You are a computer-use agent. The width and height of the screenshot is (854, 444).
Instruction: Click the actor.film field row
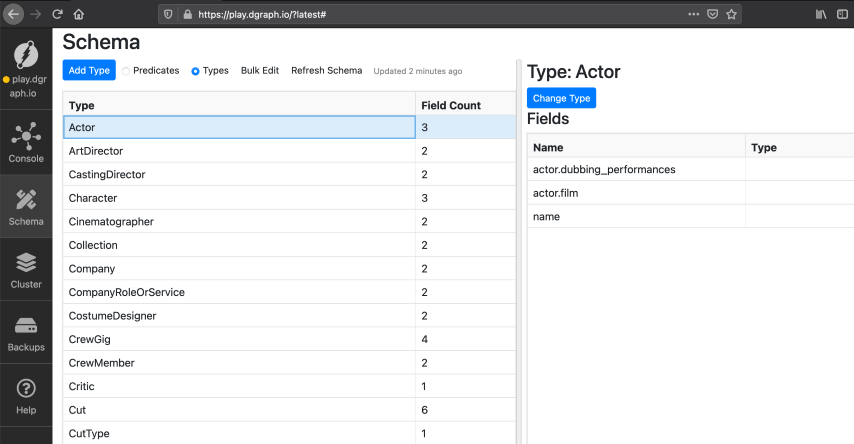[636, 193]
